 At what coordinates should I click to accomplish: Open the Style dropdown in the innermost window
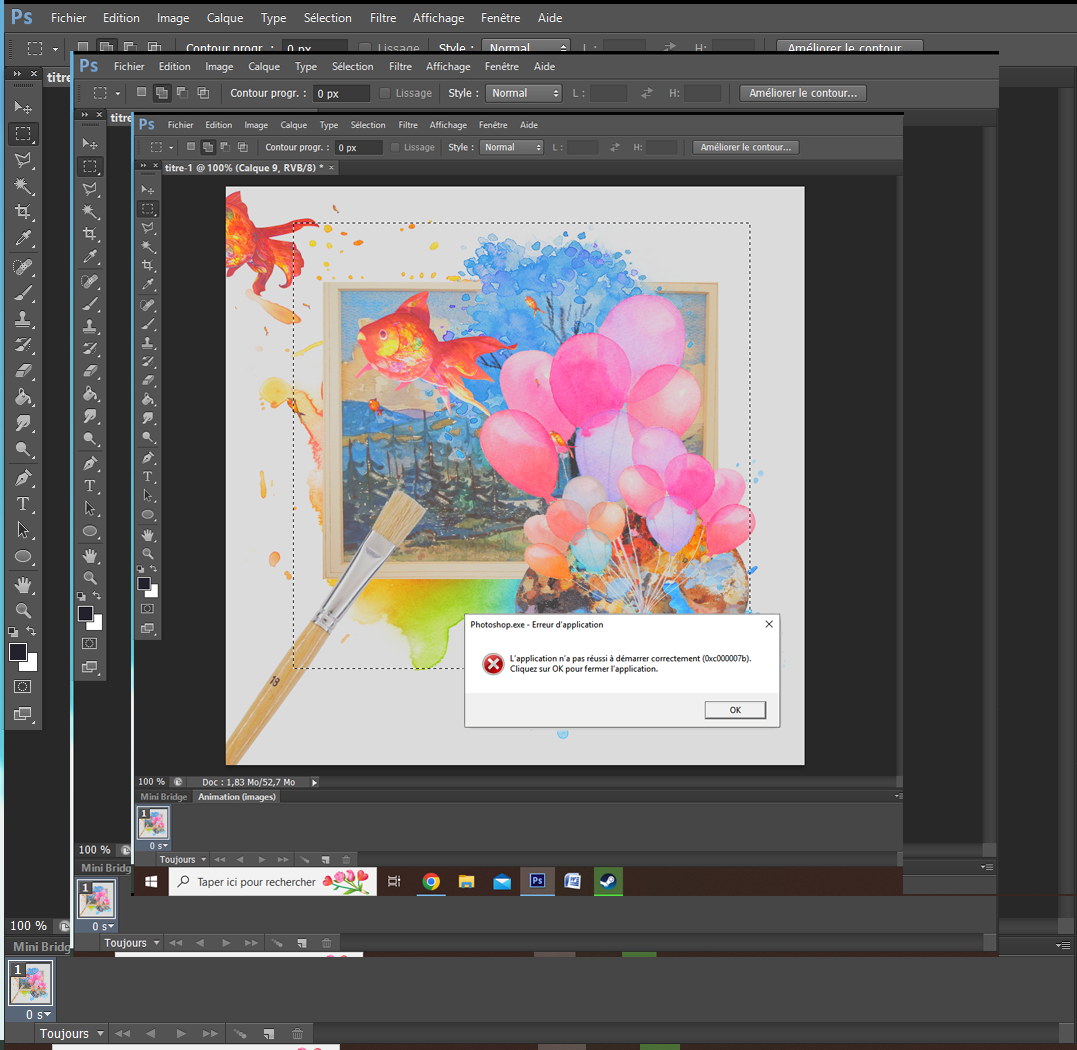512,147
